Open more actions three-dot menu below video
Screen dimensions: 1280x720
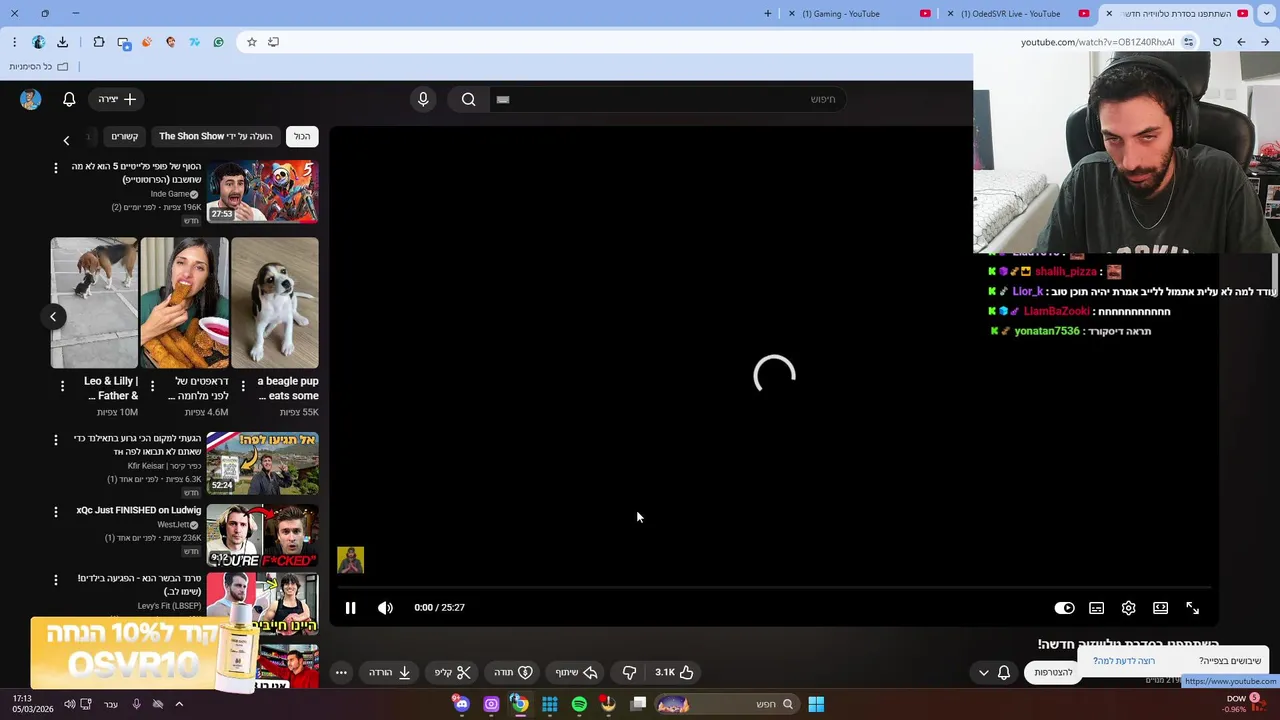click(341, 673)
